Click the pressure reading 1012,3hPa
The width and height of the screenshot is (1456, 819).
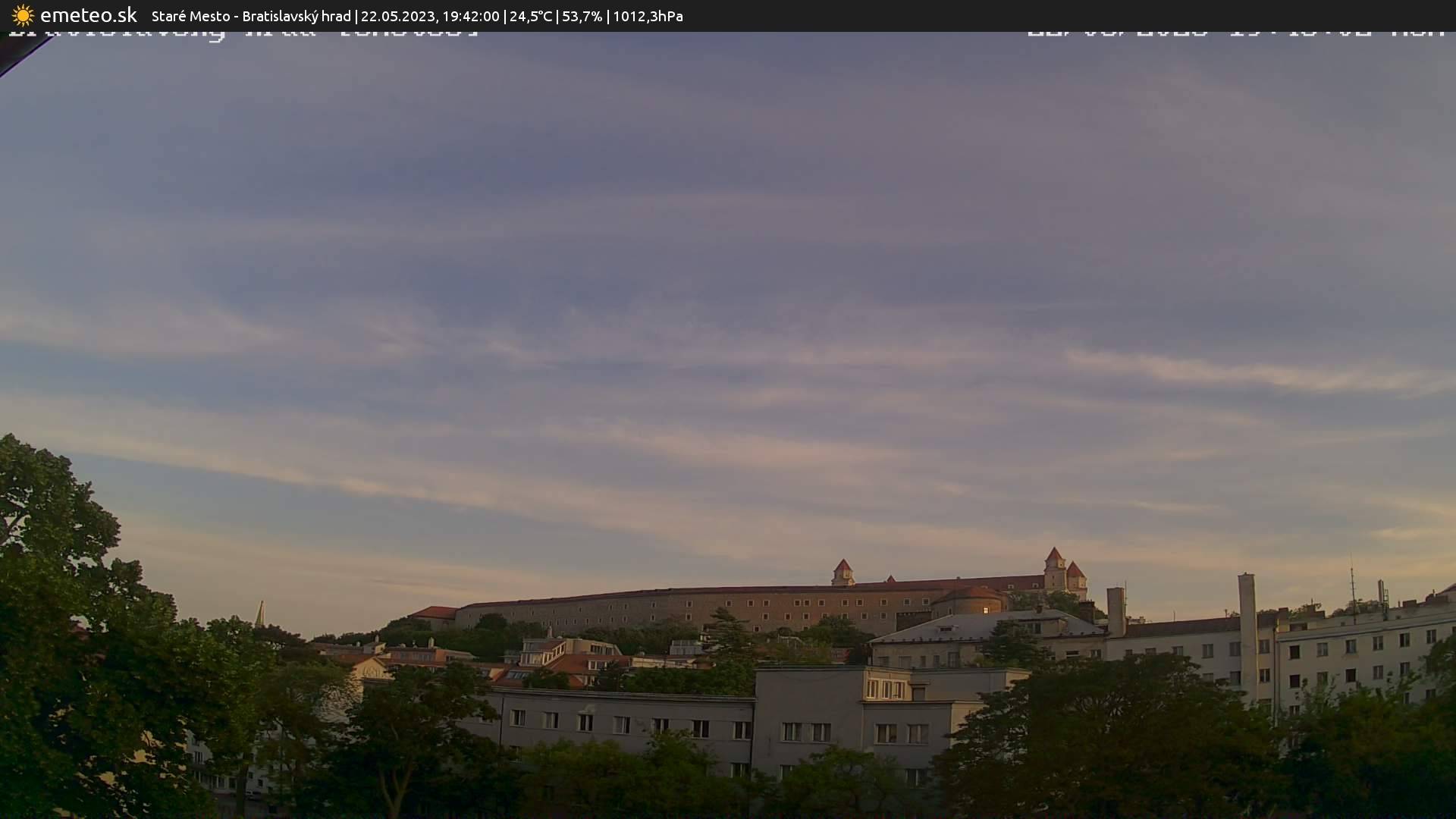pyautogui.click(x=648, y=15)
